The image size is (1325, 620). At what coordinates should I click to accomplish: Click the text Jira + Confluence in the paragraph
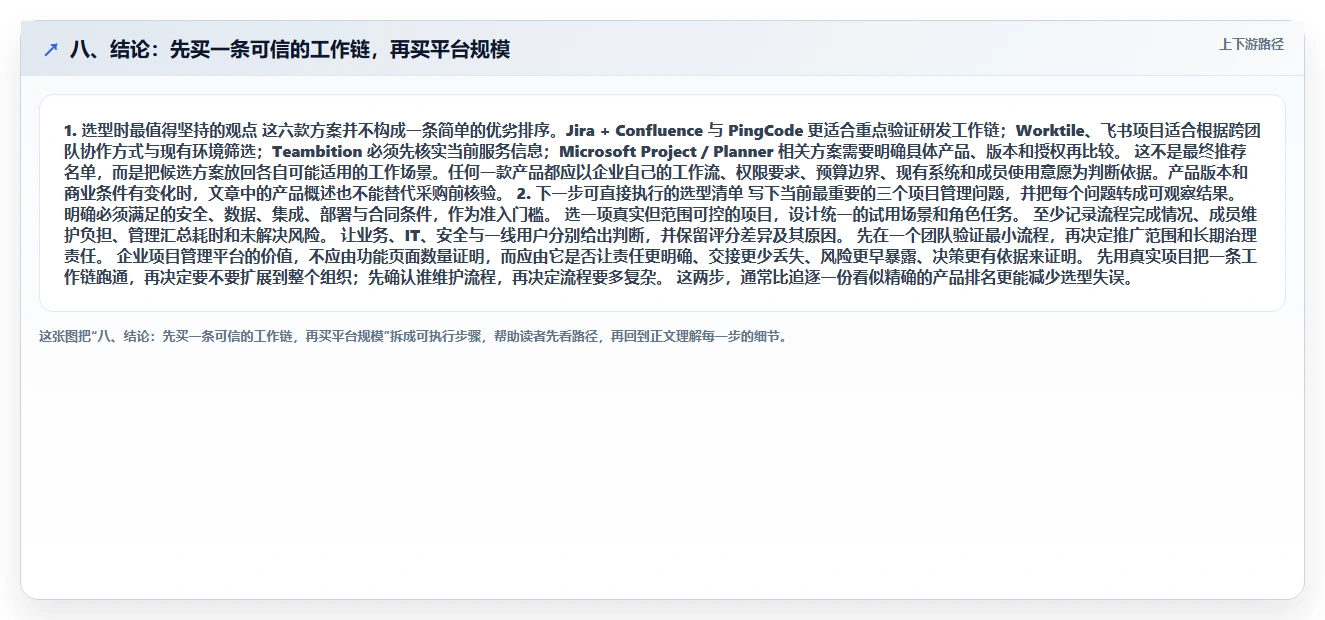pyautogui.click(x=634, y=131)
